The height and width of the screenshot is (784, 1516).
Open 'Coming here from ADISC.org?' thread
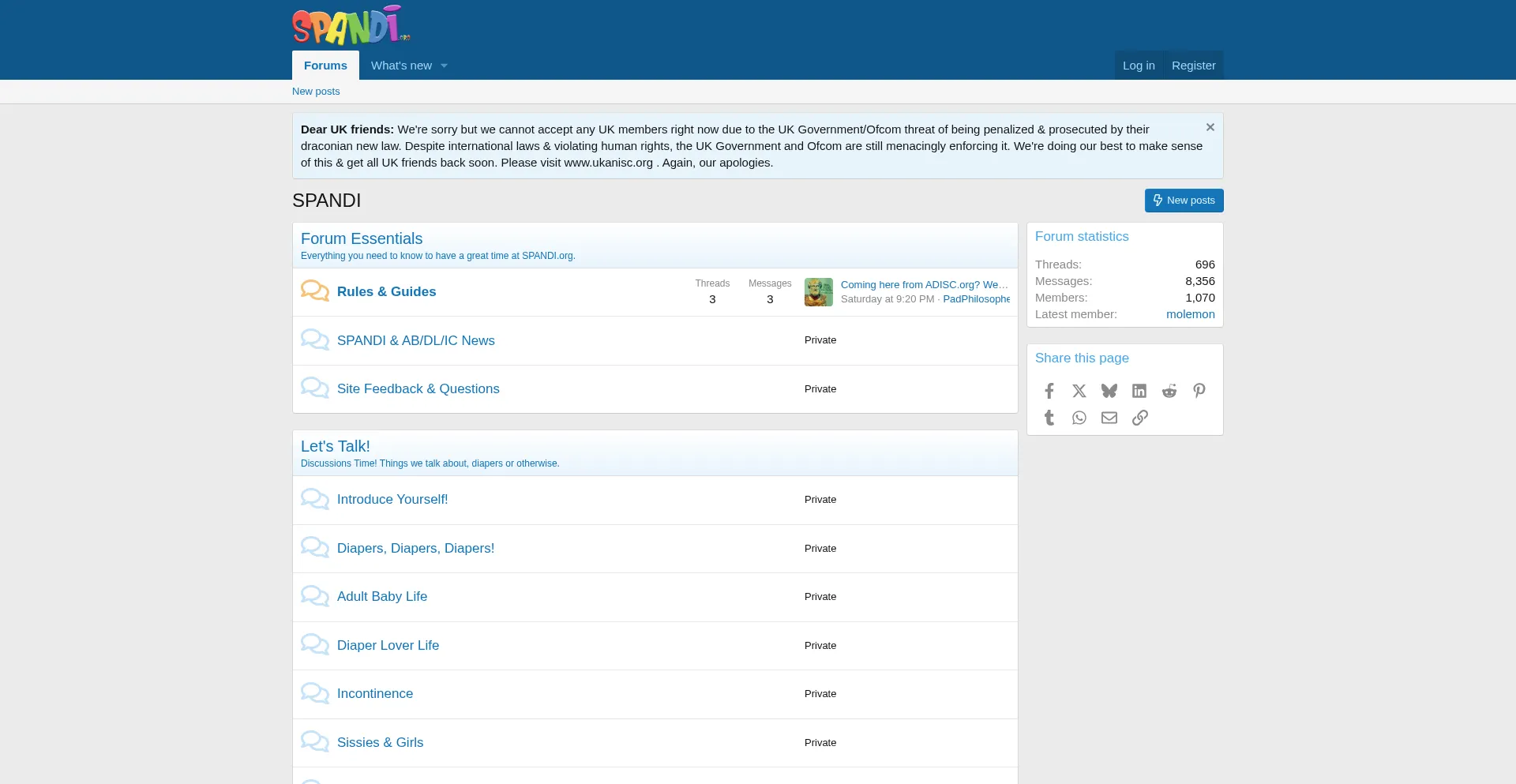925,285
